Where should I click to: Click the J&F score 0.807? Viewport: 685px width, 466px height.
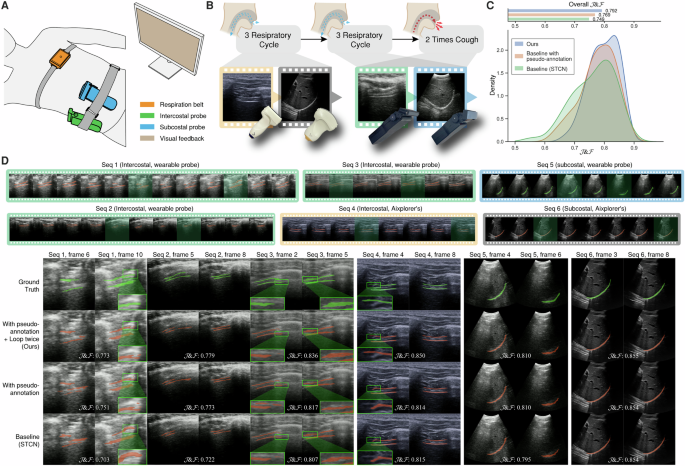302,459
